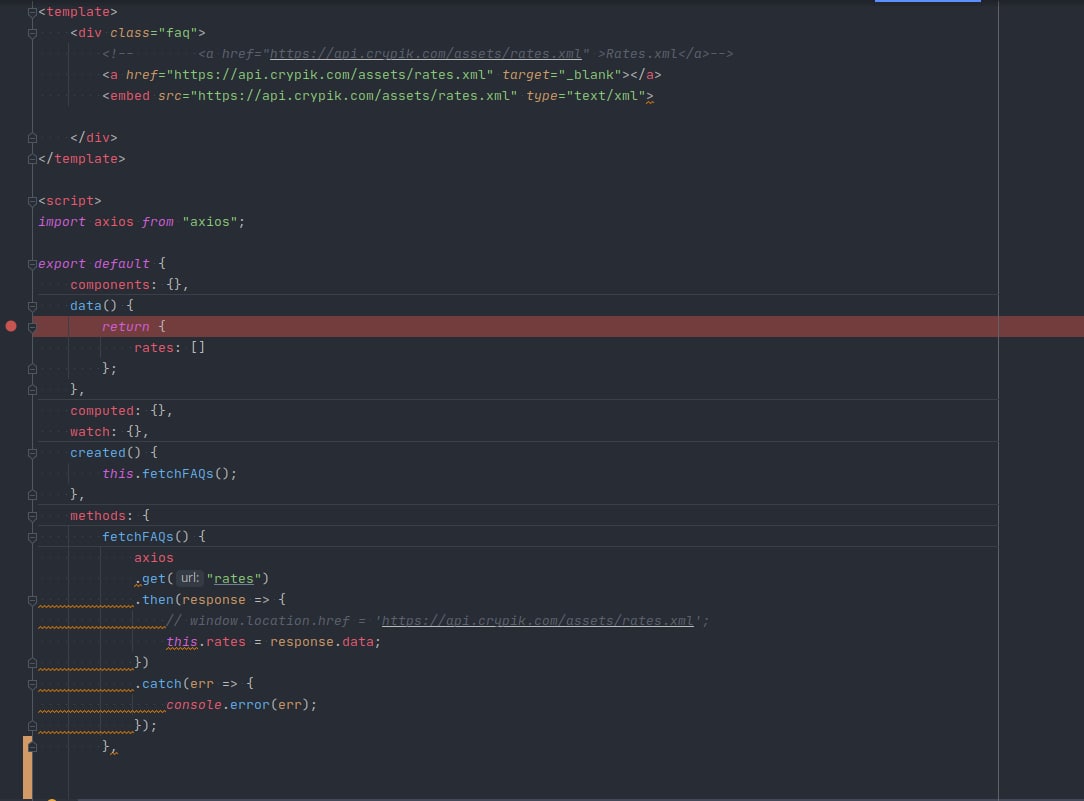Collapse the data() function fold marker
1084x801 pixels.
[32, 306]
